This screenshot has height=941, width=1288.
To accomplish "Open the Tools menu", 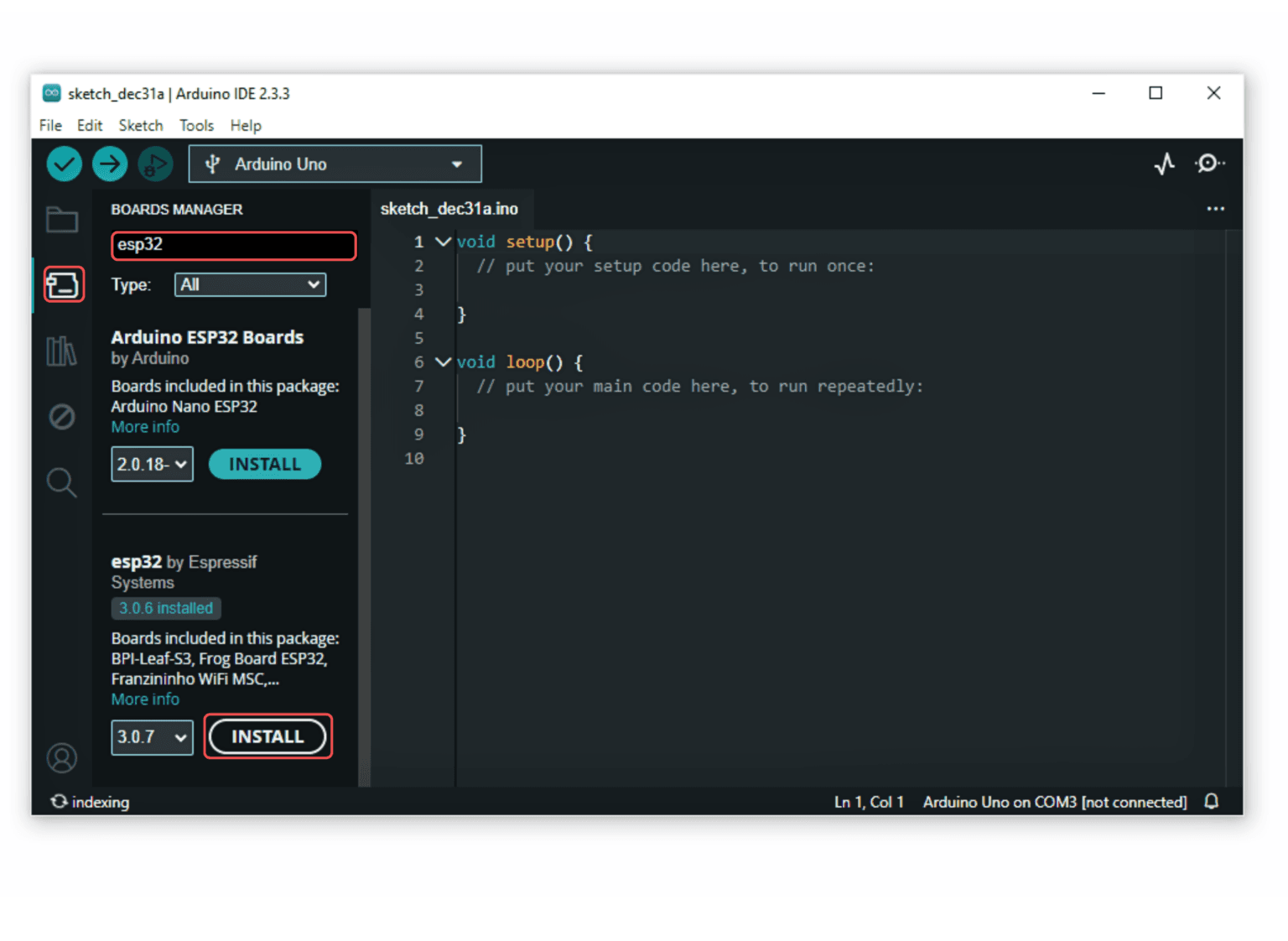I will click(x=196, y=126).
